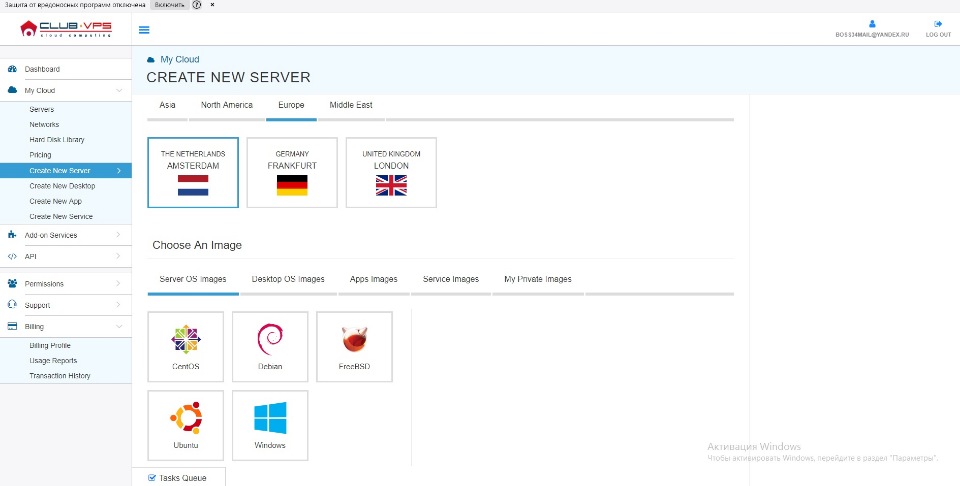Click the hamburger menu icon

(x=144, y=30)
